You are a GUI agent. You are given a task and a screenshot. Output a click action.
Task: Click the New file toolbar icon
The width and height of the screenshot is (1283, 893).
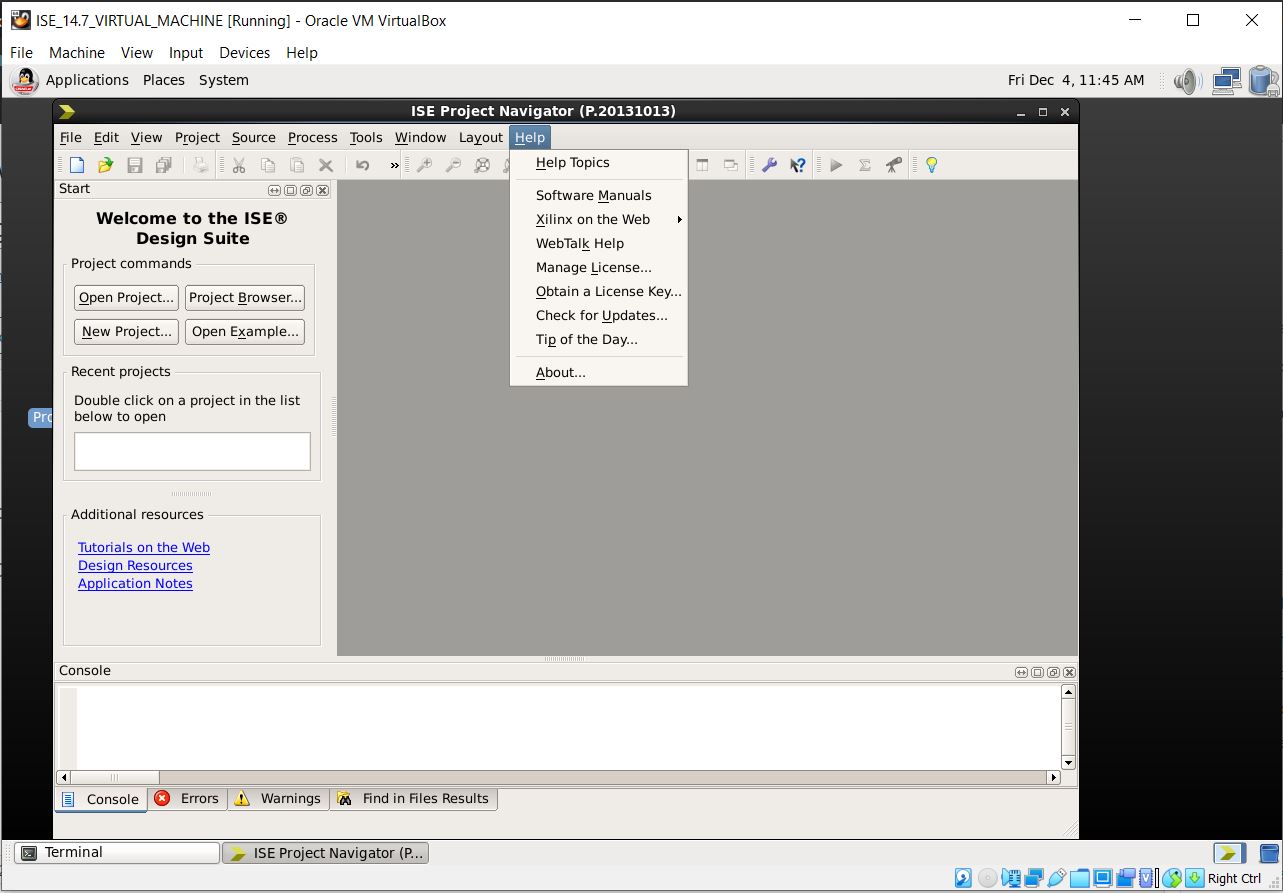76,165
